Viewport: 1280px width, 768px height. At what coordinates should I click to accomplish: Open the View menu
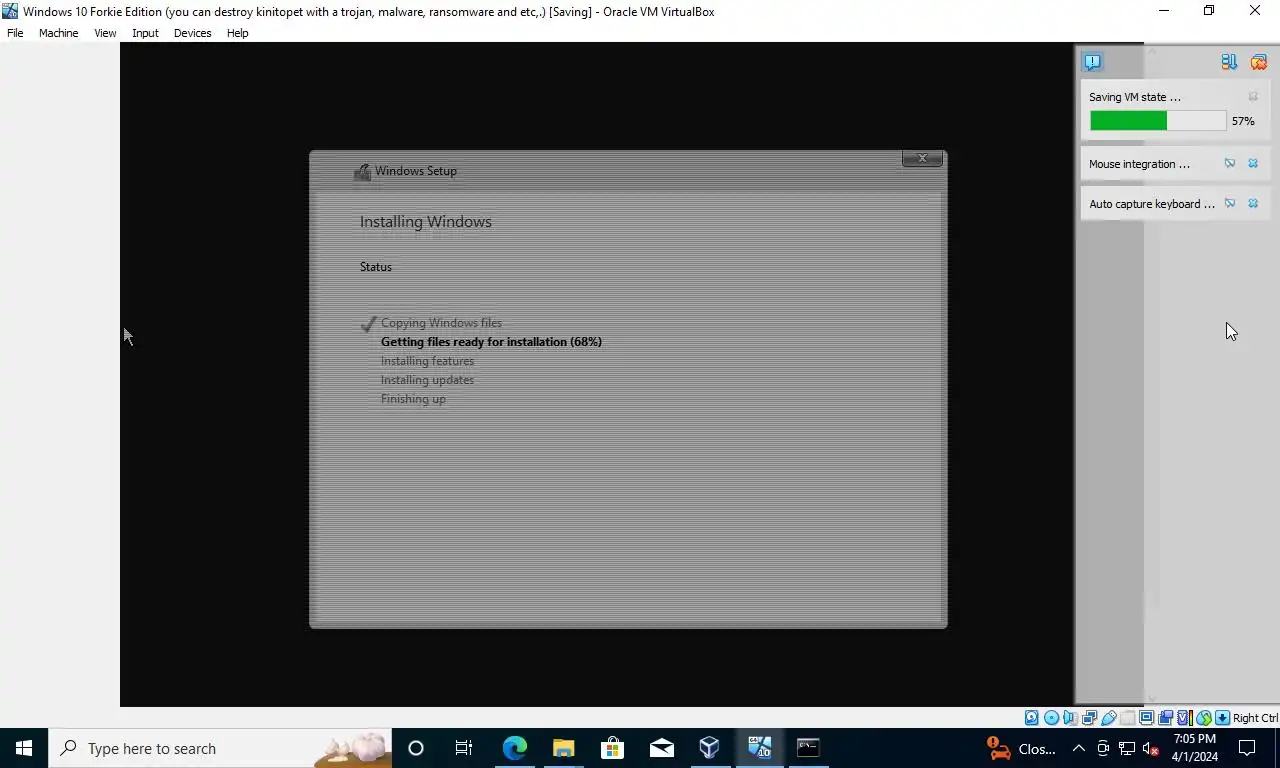[105, 33]
